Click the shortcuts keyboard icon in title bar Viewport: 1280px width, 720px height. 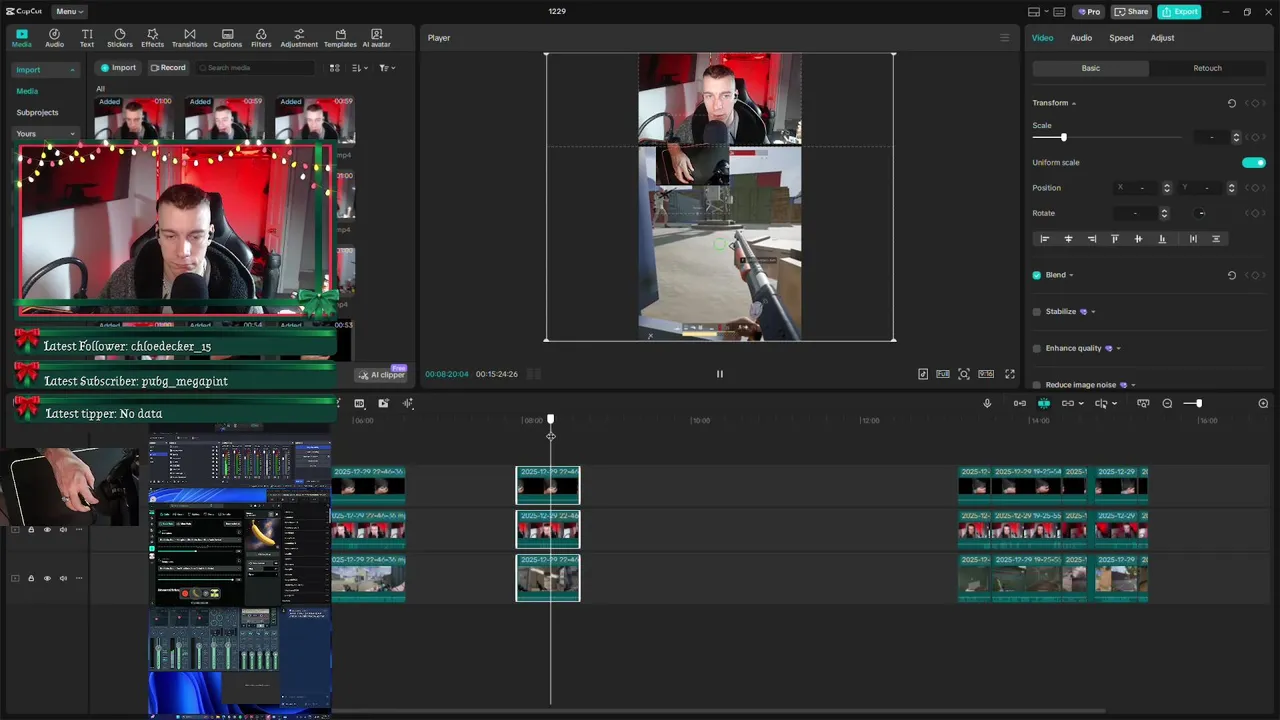1059,12
